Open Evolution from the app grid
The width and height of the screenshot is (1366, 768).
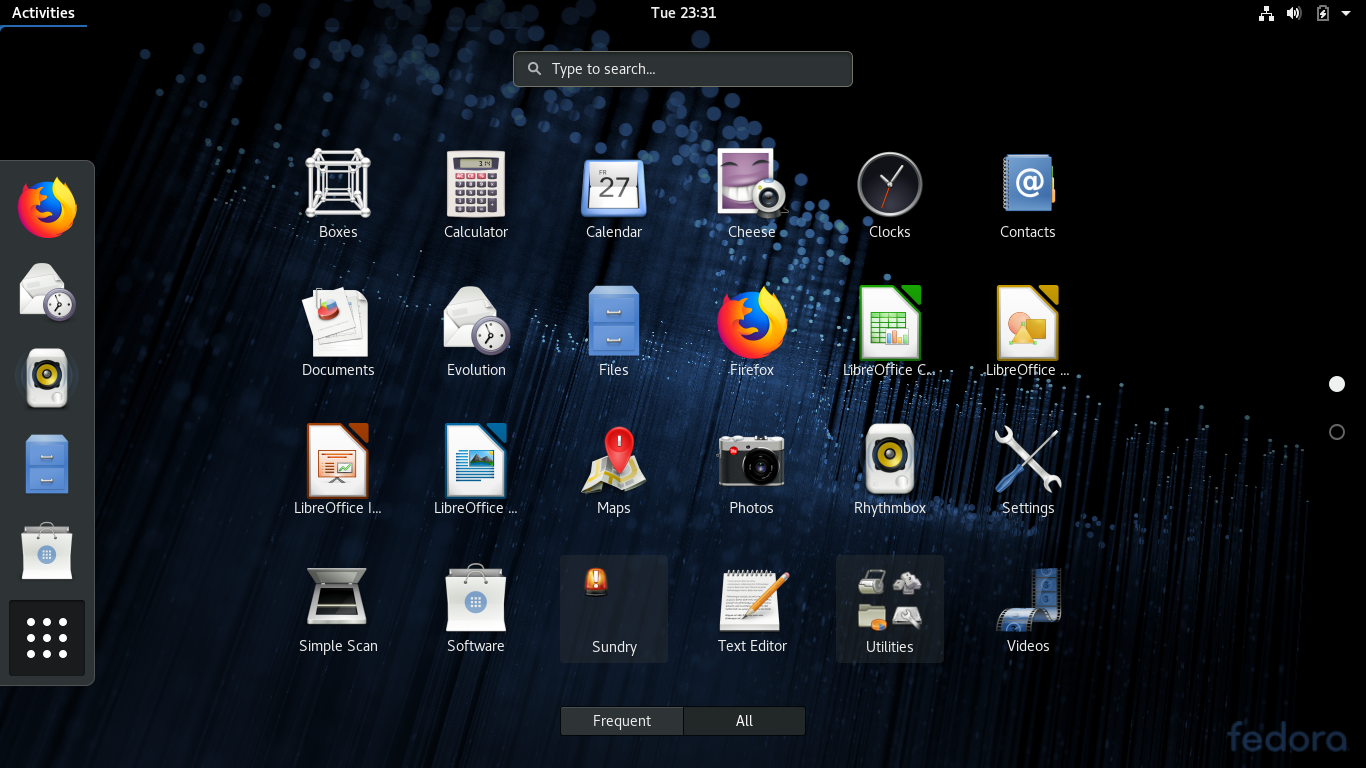point(476,333)
